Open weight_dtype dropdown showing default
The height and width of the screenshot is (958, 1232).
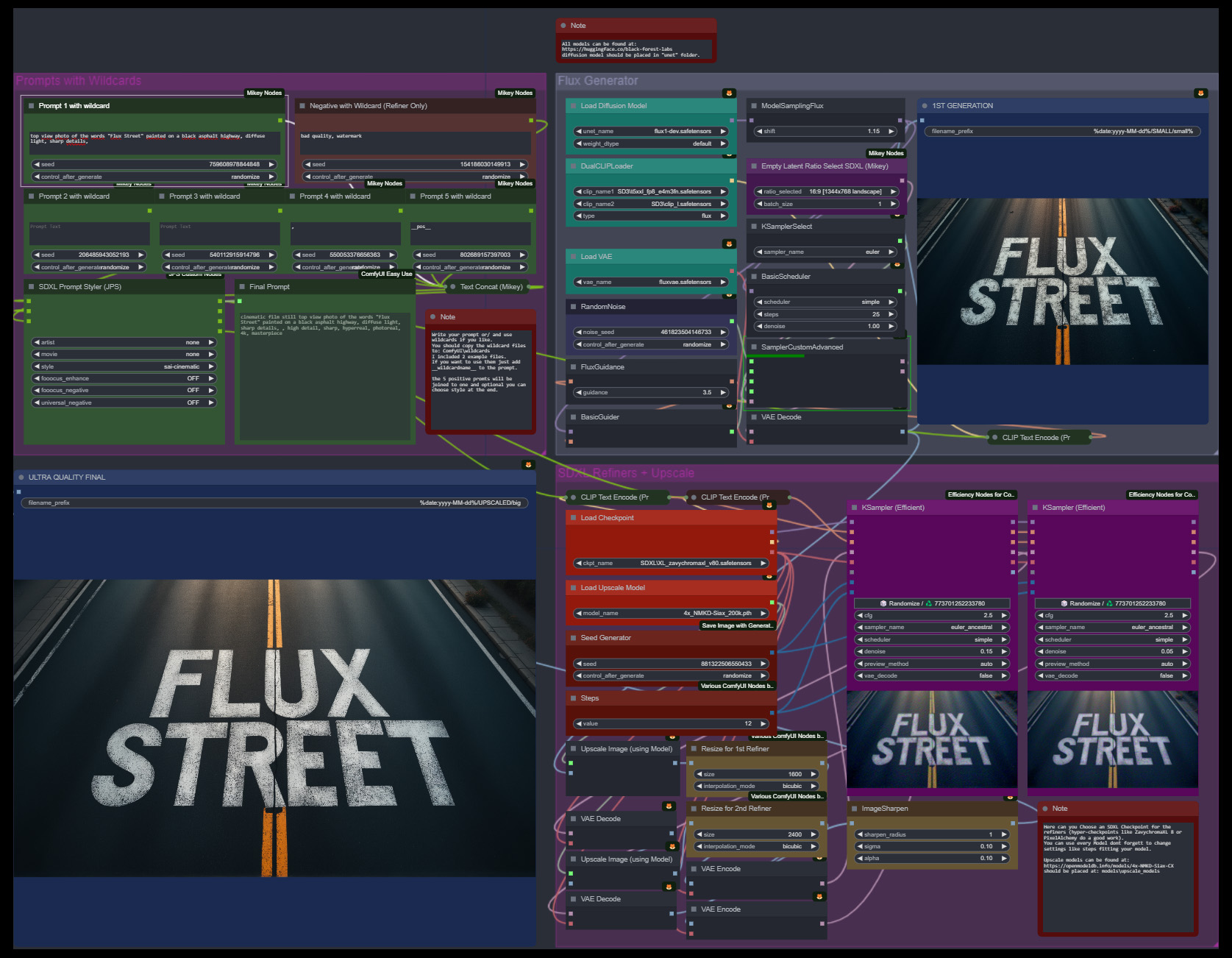651,144
